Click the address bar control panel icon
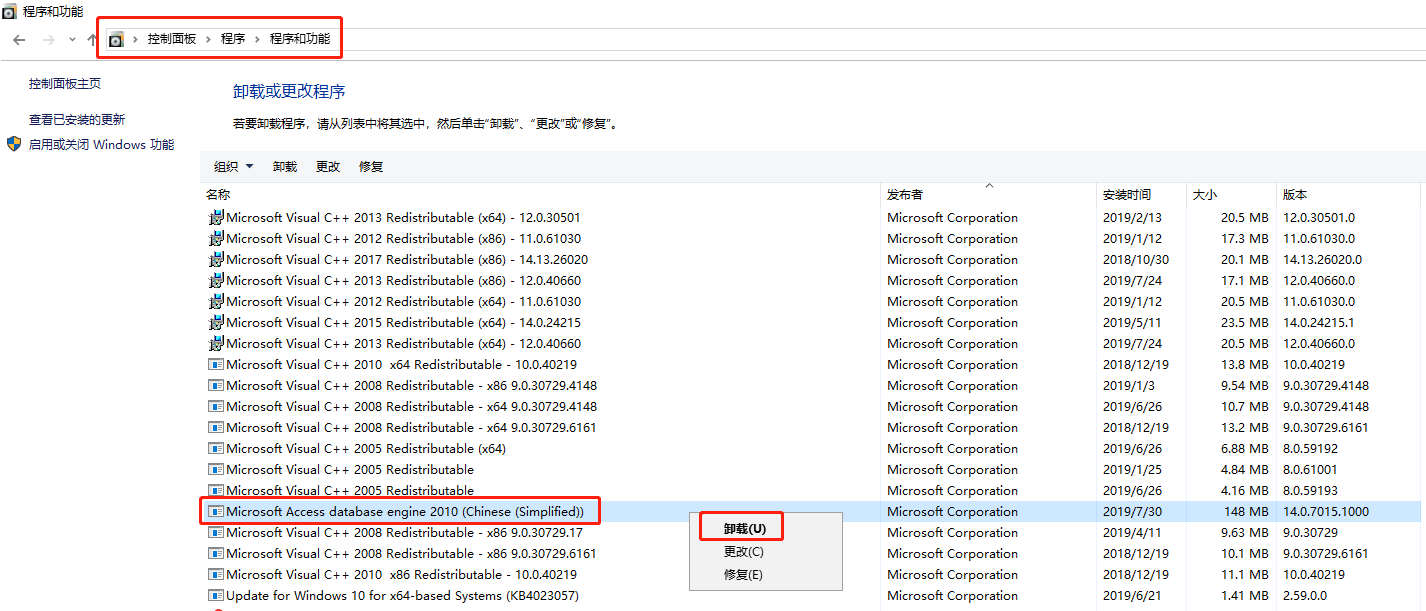 (x=116, y=39)
